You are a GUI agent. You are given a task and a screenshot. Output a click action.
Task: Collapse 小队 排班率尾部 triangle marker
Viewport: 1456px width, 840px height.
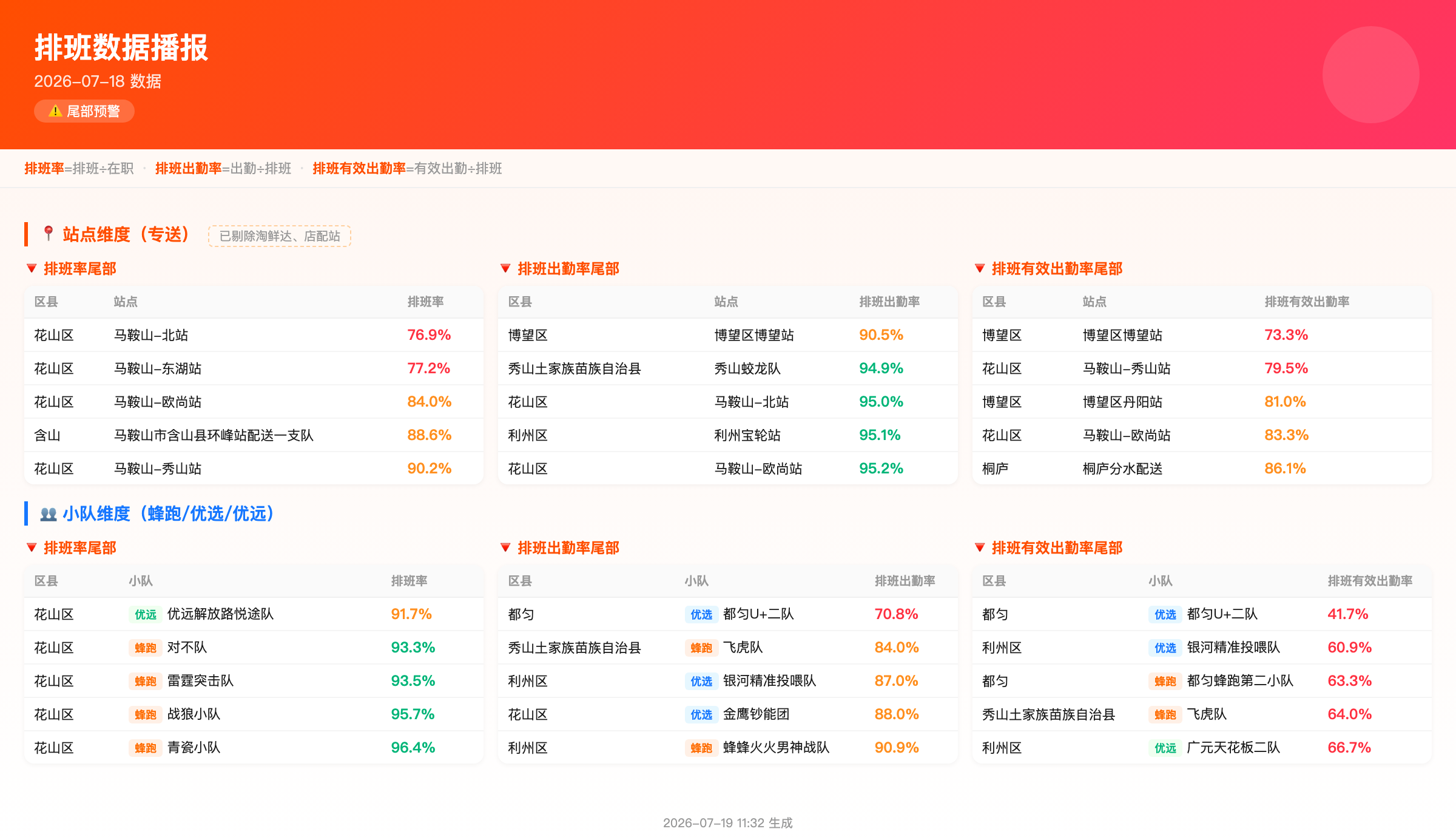point(32,547)
